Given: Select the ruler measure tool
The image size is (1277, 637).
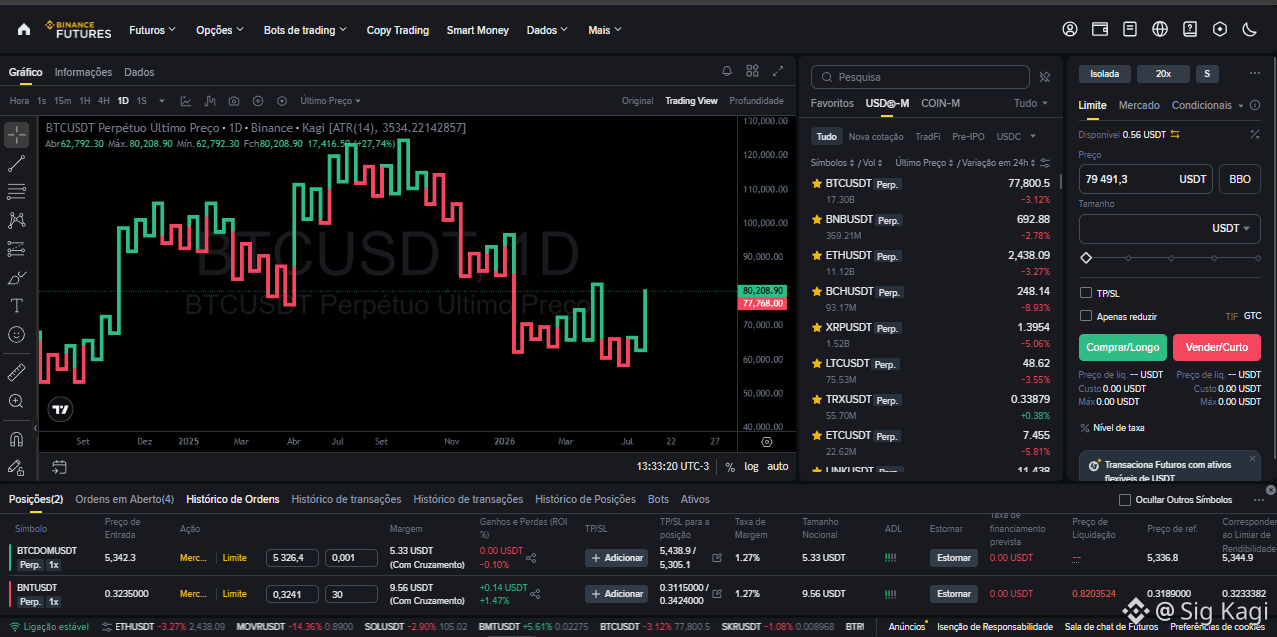Looking at the screenshot, I should coord(16,373).
